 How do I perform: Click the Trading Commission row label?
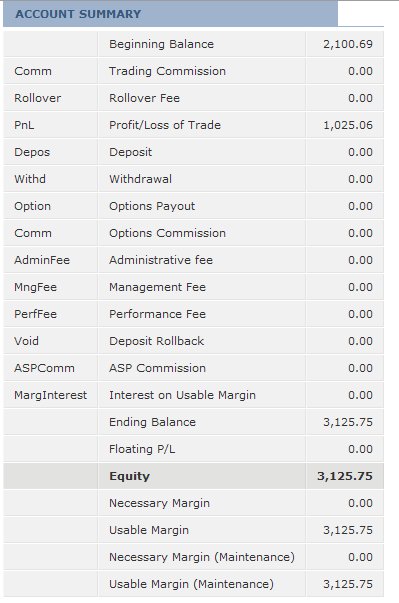coord(167,71)
